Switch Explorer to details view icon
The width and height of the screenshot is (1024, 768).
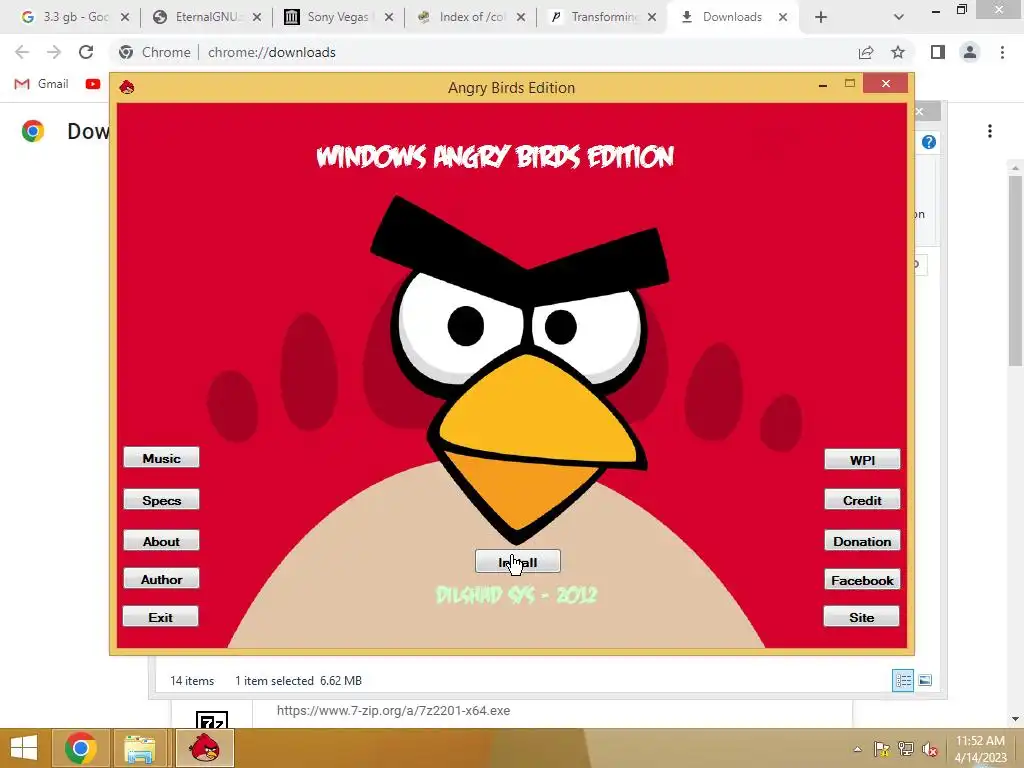pos(903,680)
